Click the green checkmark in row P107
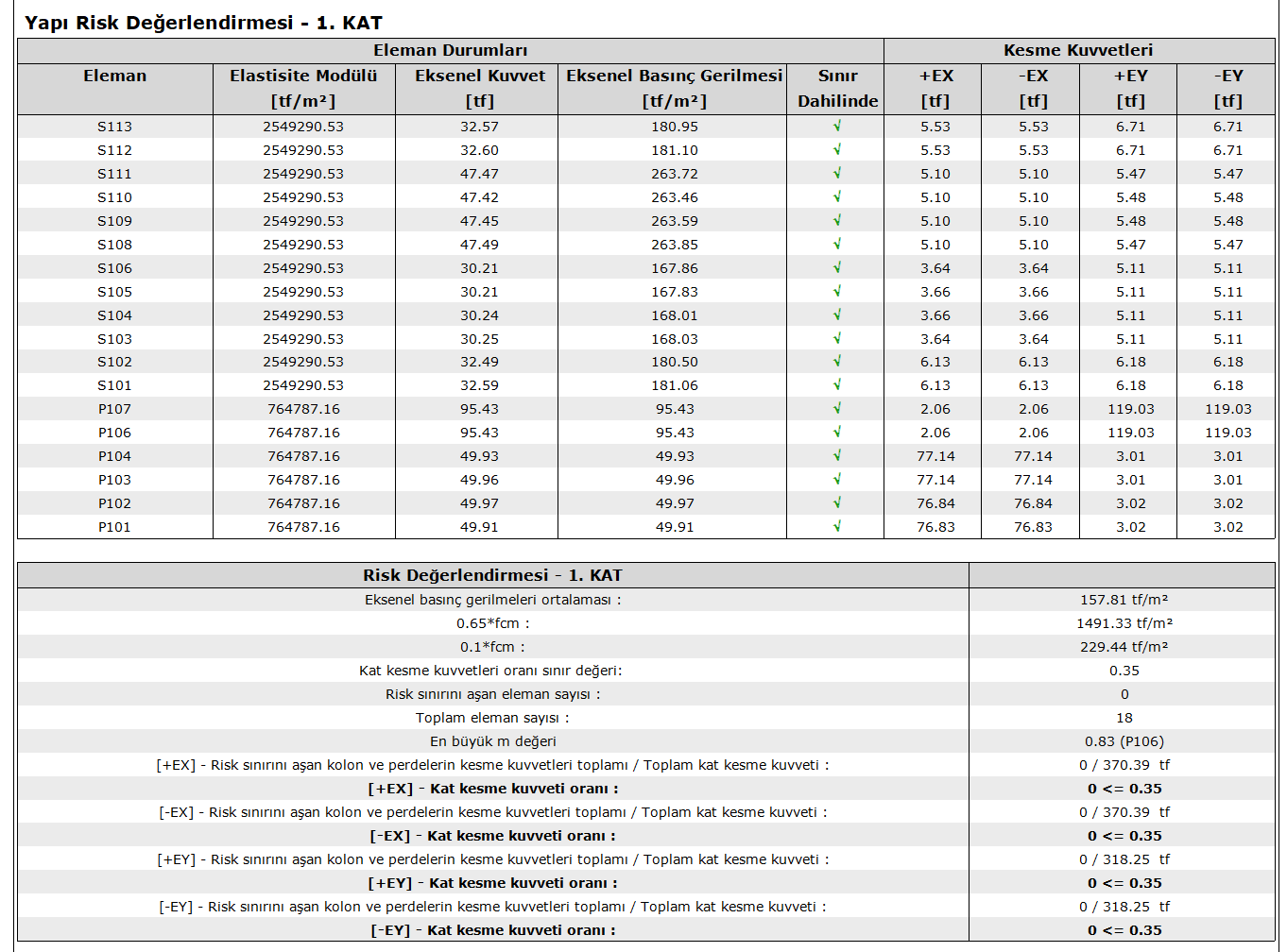Viewport: 1287px width, 952px height. [837, 409]
